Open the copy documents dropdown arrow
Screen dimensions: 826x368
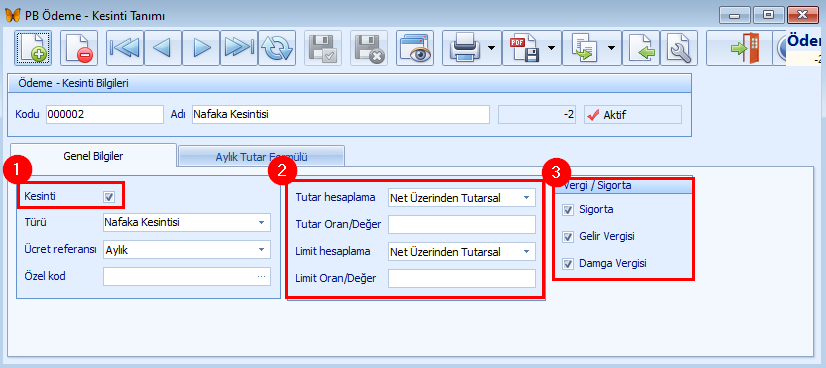coord(612,48)
